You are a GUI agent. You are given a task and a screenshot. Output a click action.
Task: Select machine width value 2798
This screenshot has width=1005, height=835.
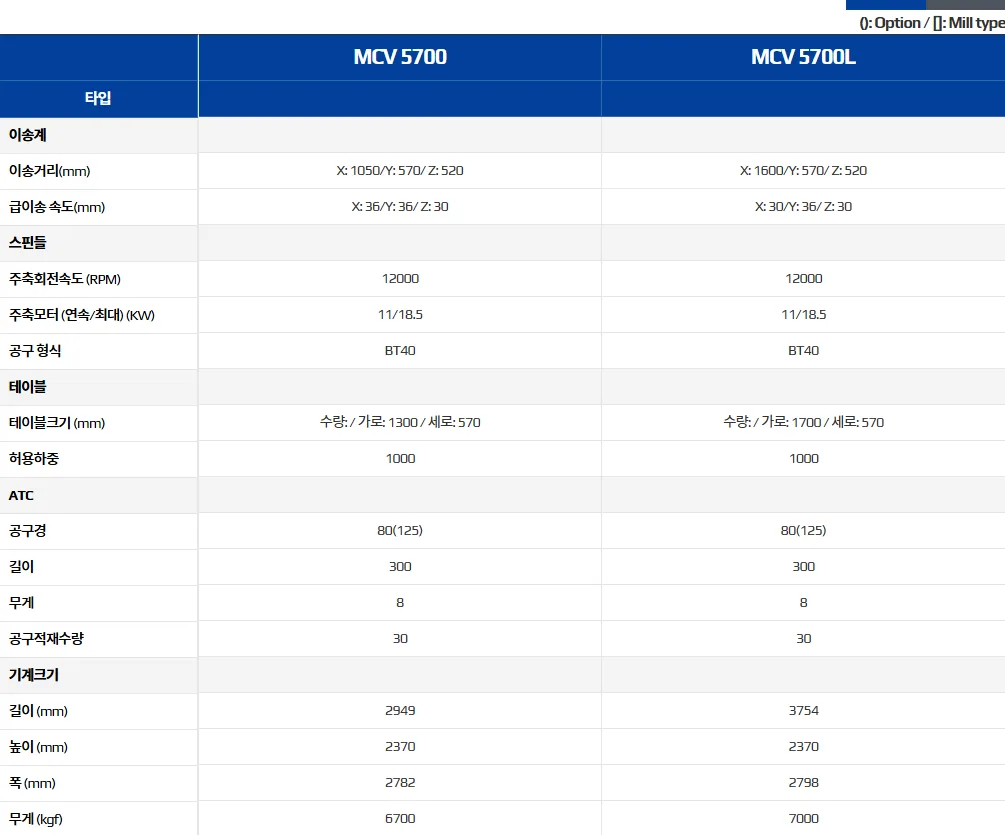coord(803,782)
